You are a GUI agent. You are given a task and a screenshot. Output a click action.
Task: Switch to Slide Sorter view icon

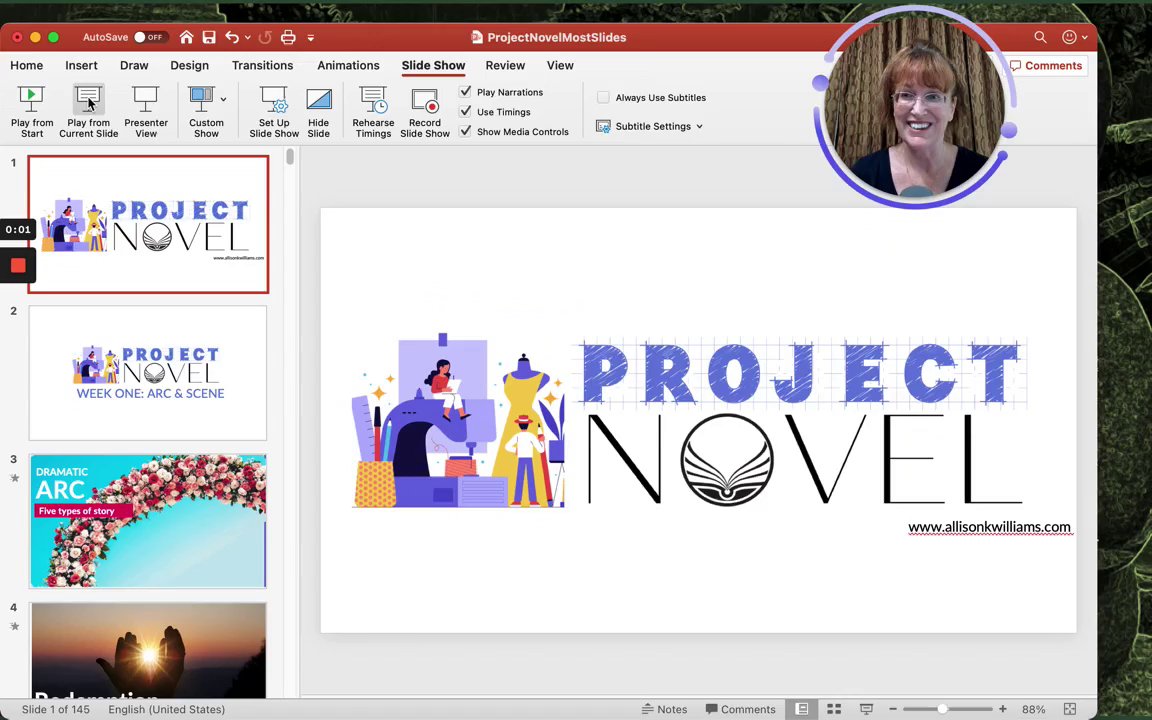pyautogui.click(x=834, y=709)
